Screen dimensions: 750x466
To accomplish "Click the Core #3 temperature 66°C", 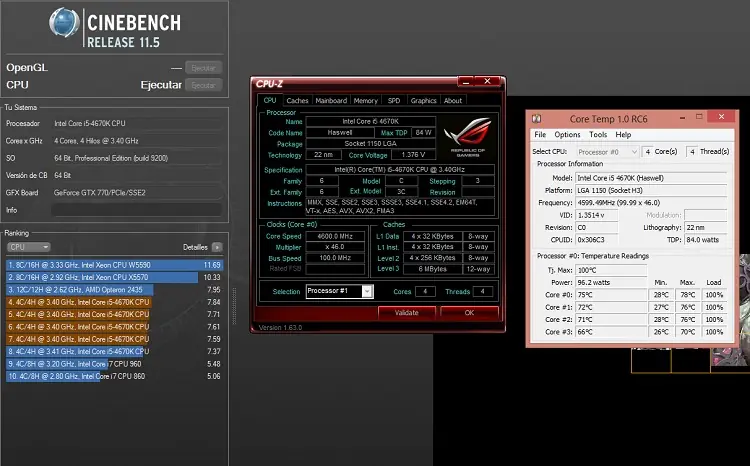I will click(x=611, y=332).
